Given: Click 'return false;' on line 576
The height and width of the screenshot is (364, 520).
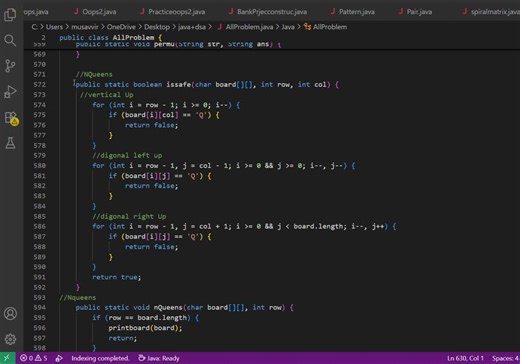Looking at the screenshot, I should click(152, 125).
